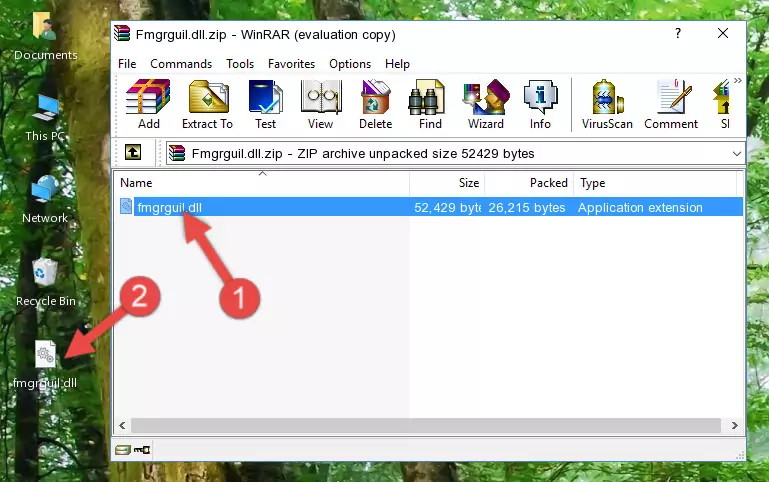Click the key password status bar icon
769x482 pixels.
(x=142, y=449)
